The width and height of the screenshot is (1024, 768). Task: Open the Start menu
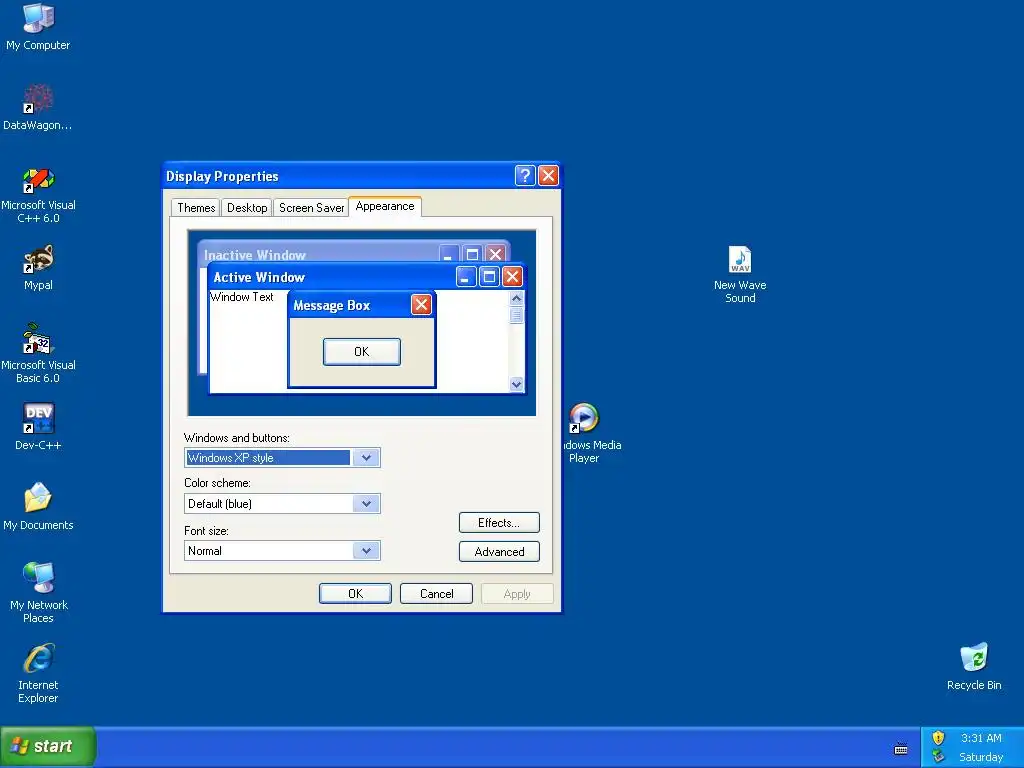(48, 746)
